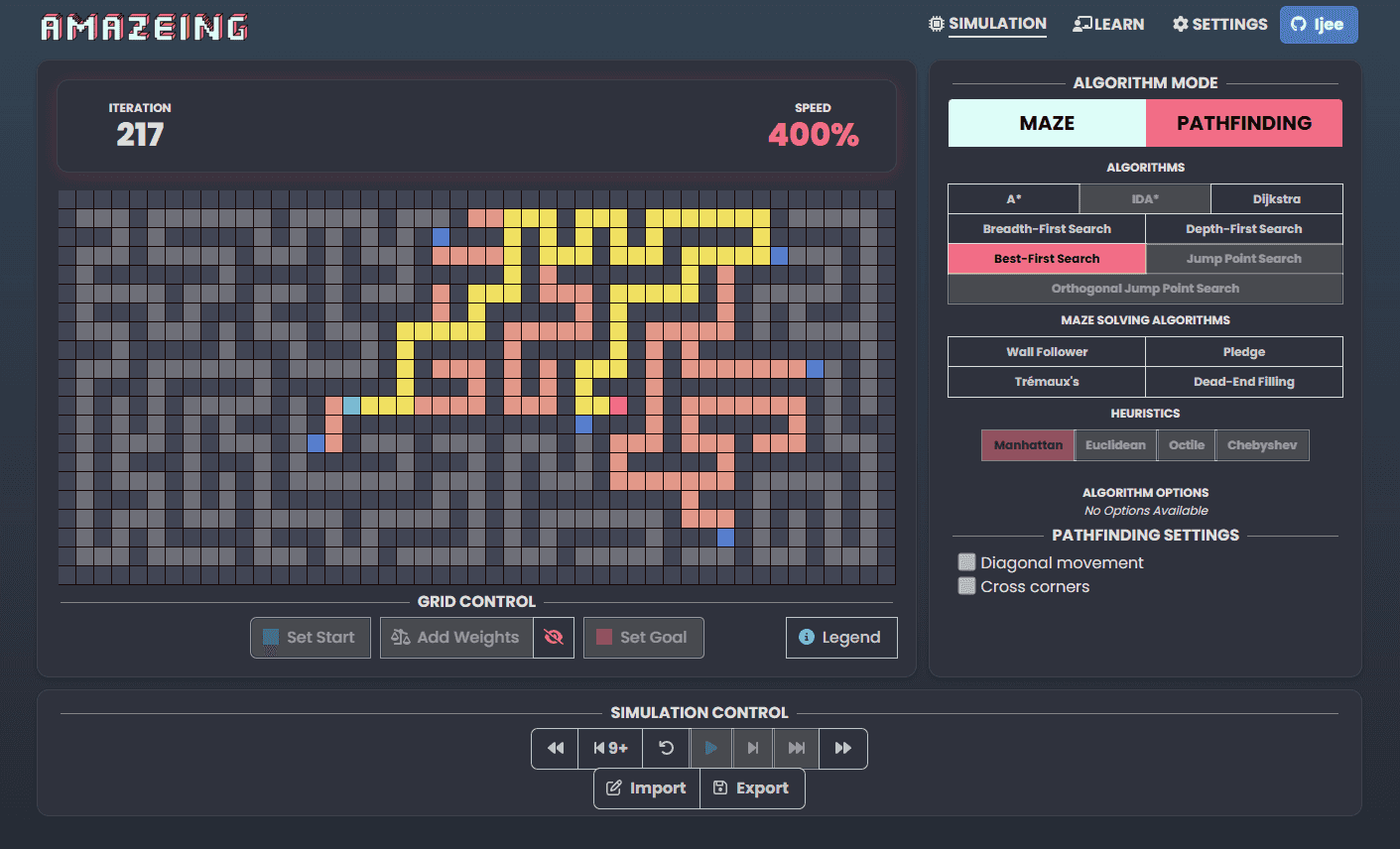Click the Export button
The width and height of the screenshot is (1400, 849).
(752, 788)
